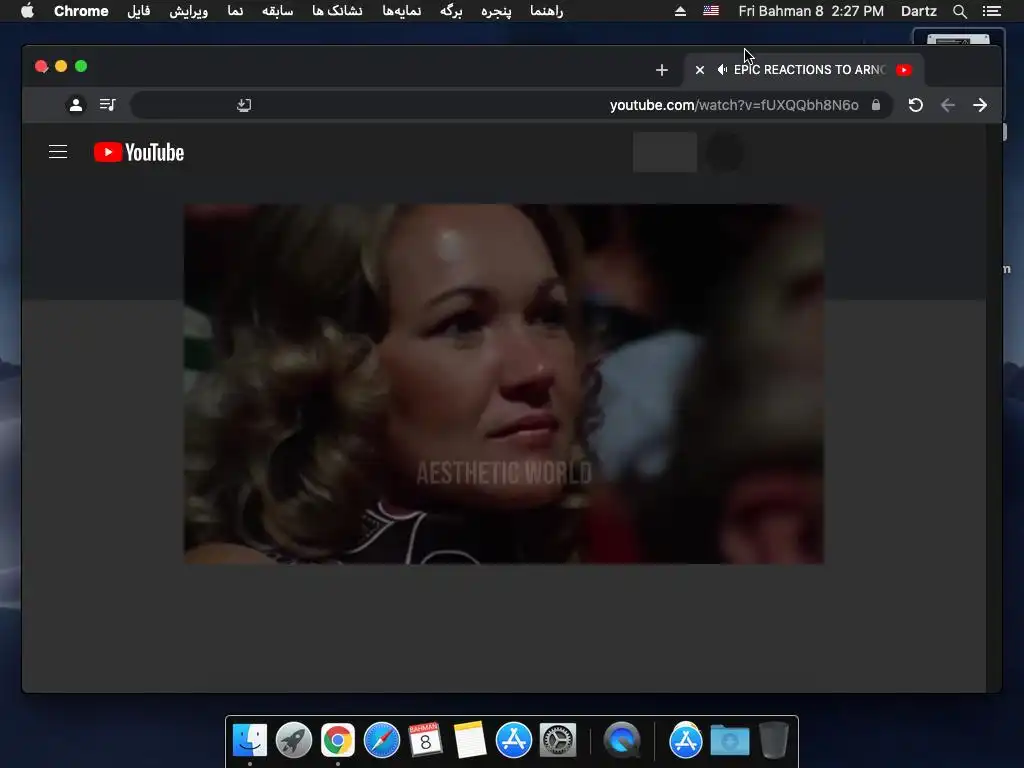Open the Trash in the dock

tap(774, 740)
